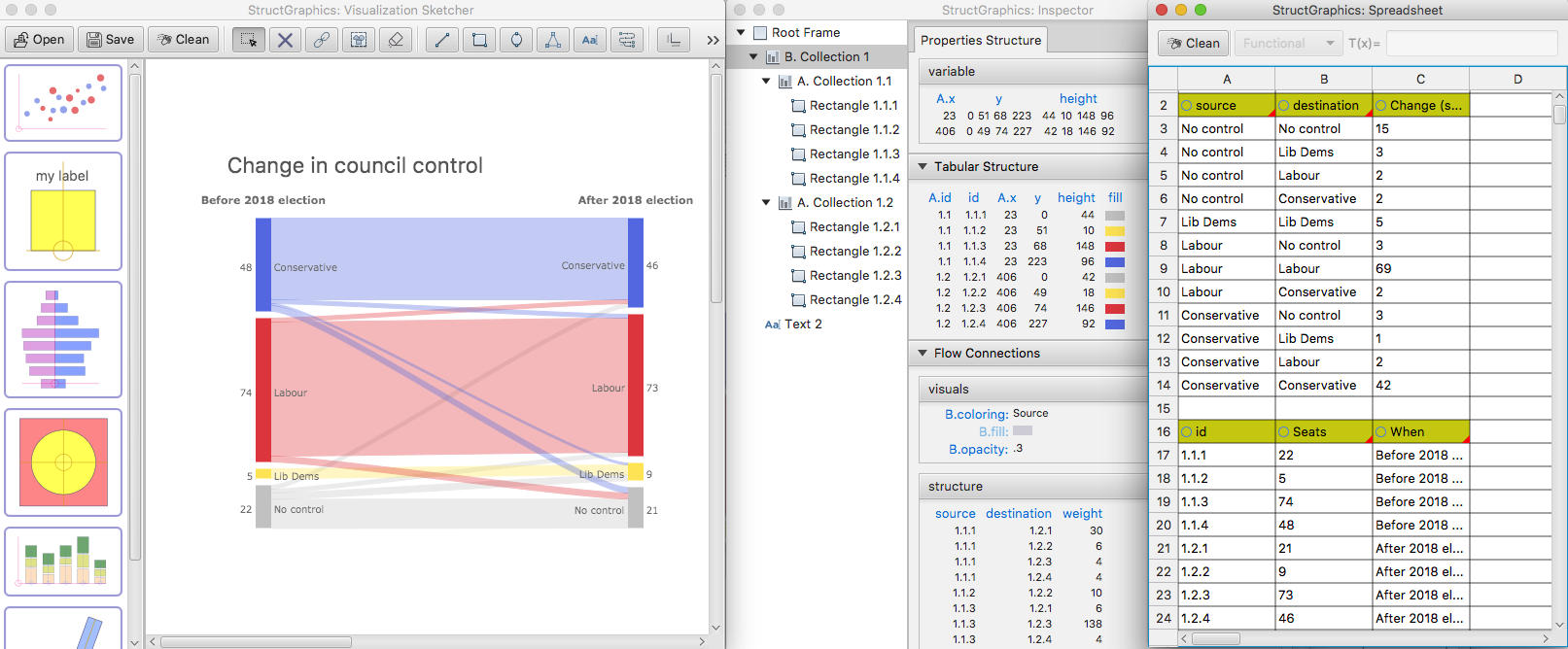Select the line drawing tool
This screenshot has width=1568, height=649.
coord(442,40)
